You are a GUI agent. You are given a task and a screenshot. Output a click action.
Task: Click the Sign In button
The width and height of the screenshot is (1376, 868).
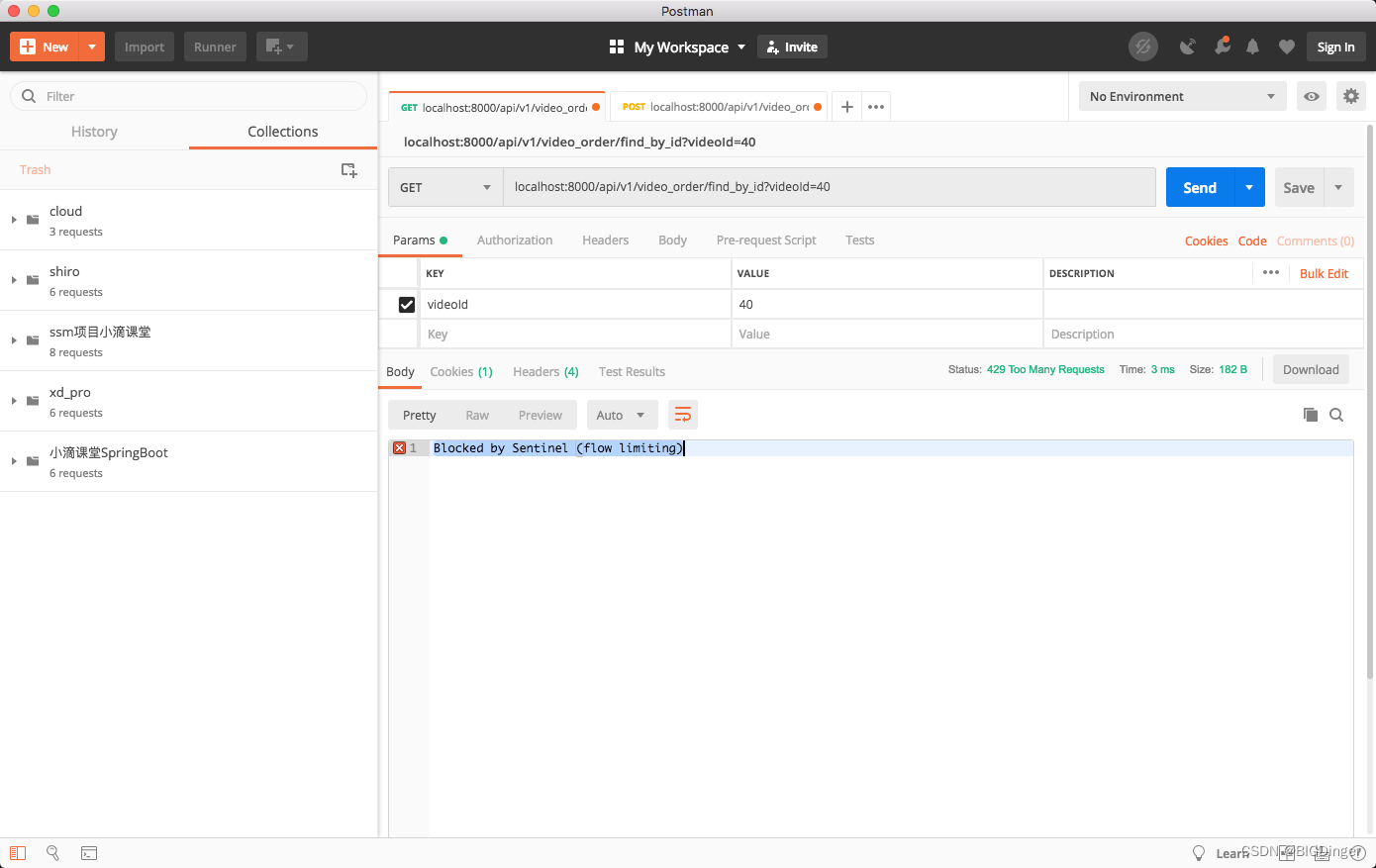point(1335,47)
